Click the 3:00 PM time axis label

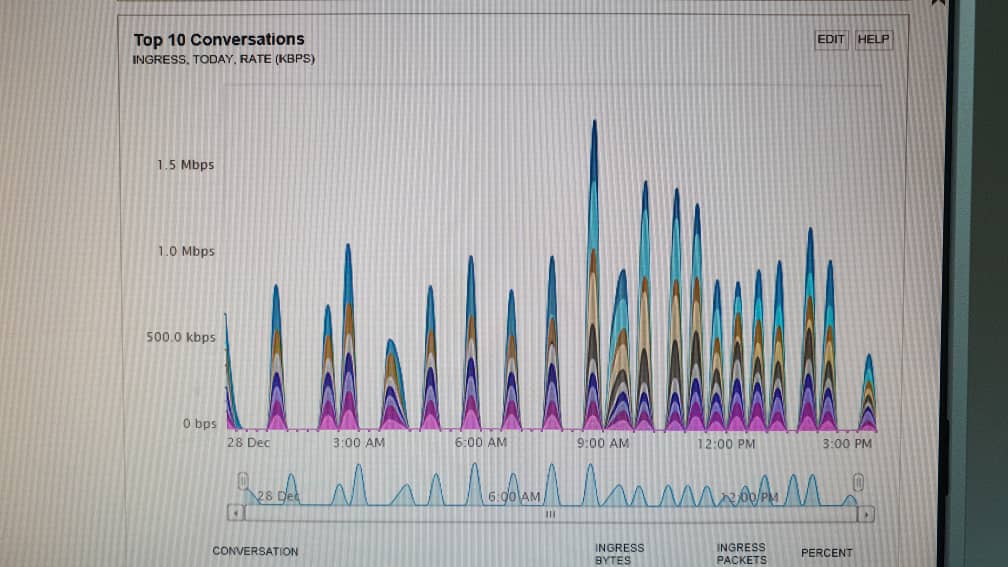pos(847,444)
